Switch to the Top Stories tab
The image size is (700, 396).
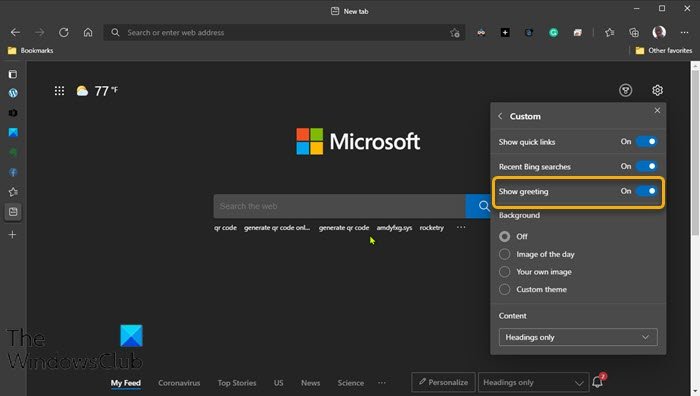237,383
